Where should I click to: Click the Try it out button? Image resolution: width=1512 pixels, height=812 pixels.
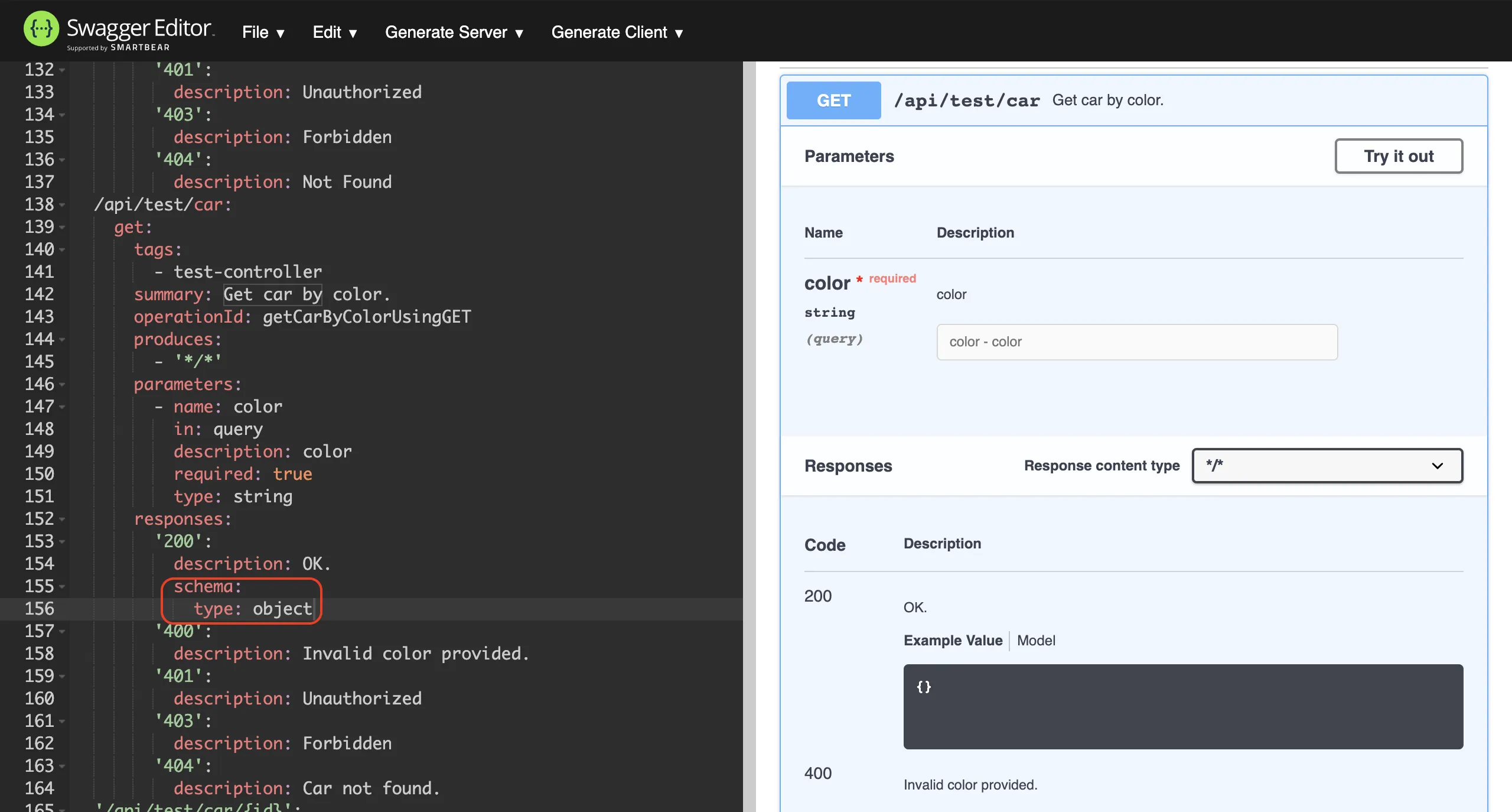click(x=1398, y=156)
